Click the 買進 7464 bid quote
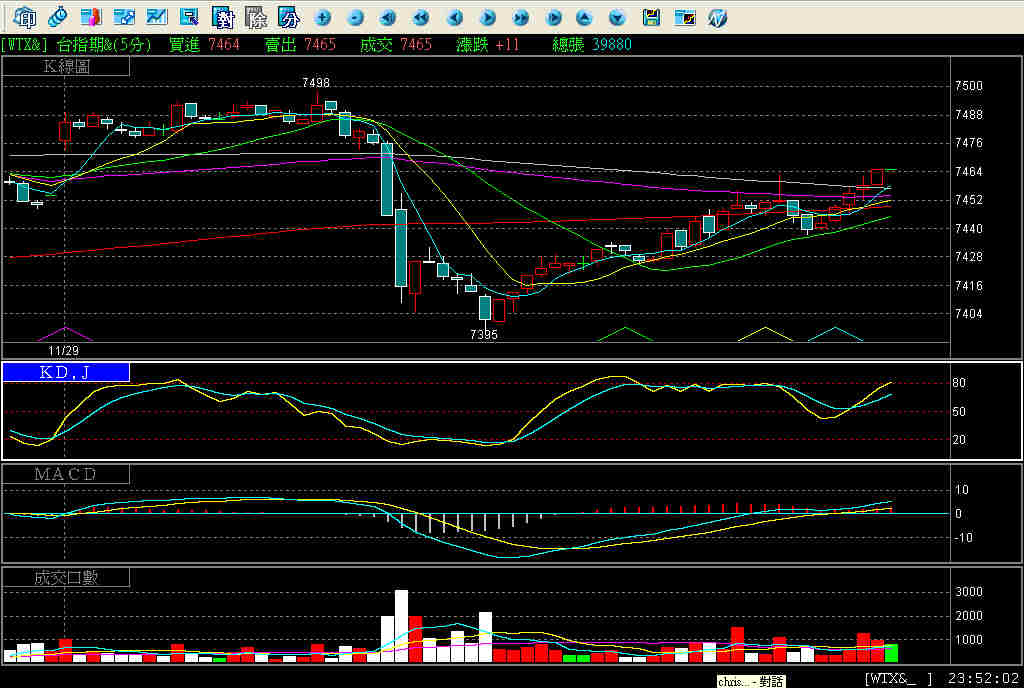The image size is (1024, 688). pyautogui.click(x=204, y=45)
